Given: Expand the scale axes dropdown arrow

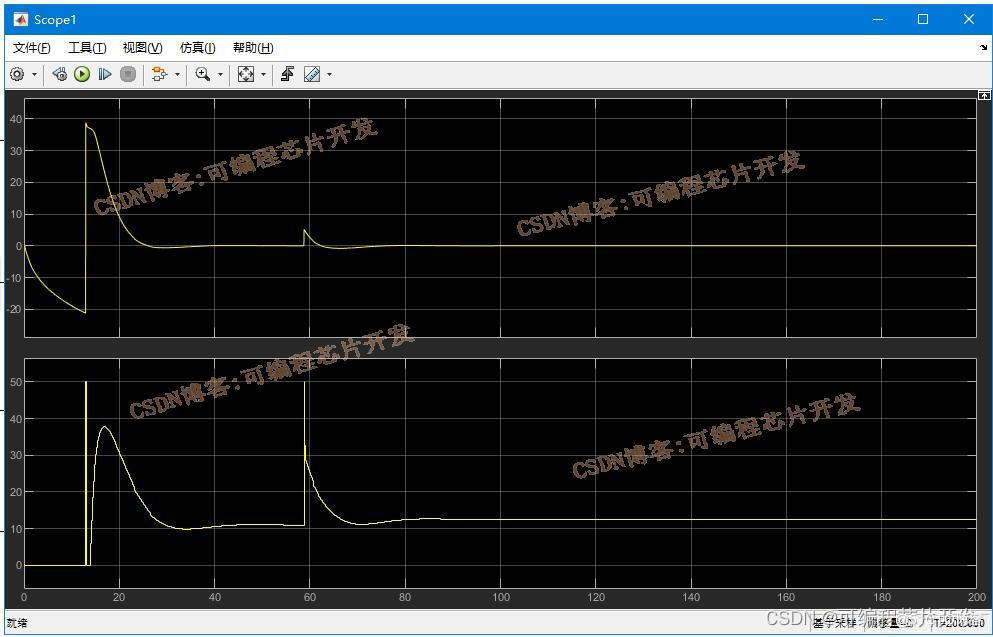Looking at the screenshot, I should pos(263,75).
